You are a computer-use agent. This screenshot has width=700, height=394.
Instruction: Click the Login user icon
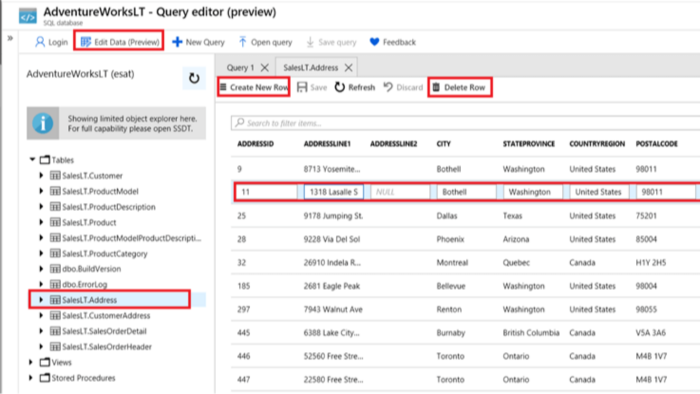(40, 42)
